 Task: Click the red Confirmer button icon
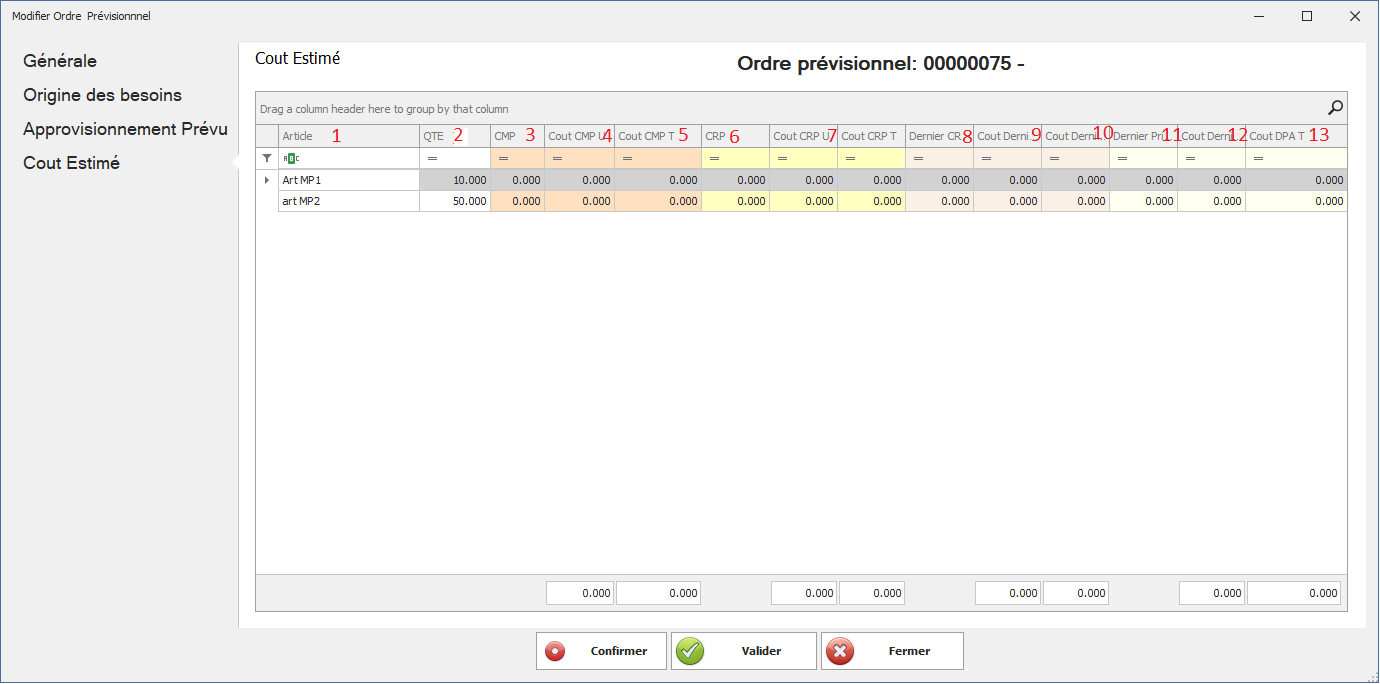pyautogui.click(x=555, y=651)
